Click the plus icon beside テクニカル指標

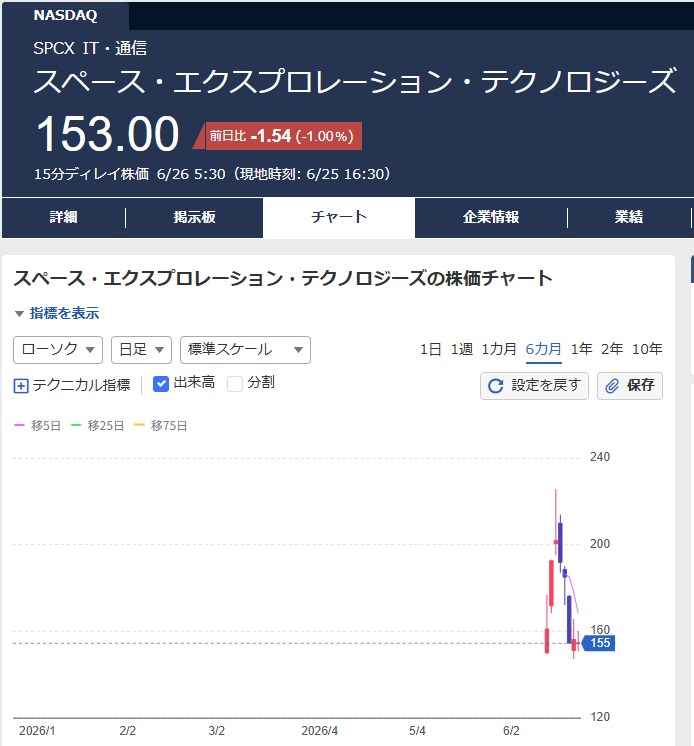21,386
